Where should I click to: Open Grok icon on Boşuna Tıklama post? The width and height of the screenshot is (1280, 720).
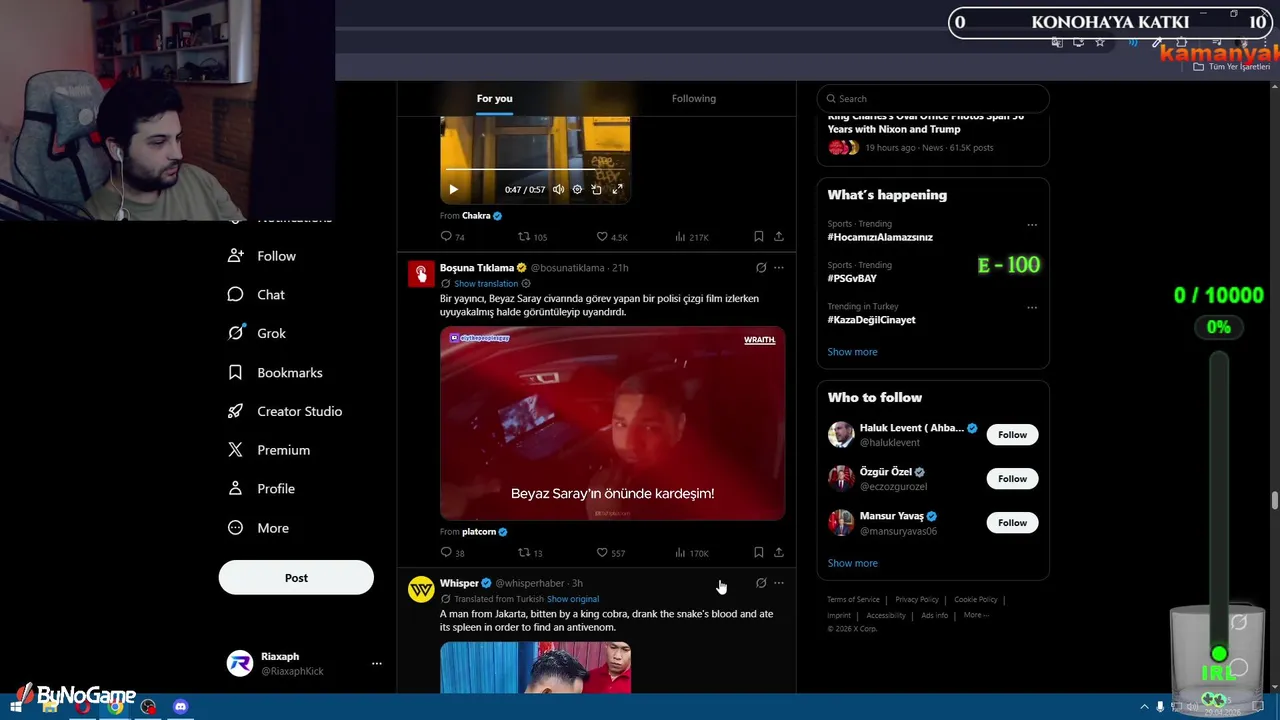click(761, 268)
